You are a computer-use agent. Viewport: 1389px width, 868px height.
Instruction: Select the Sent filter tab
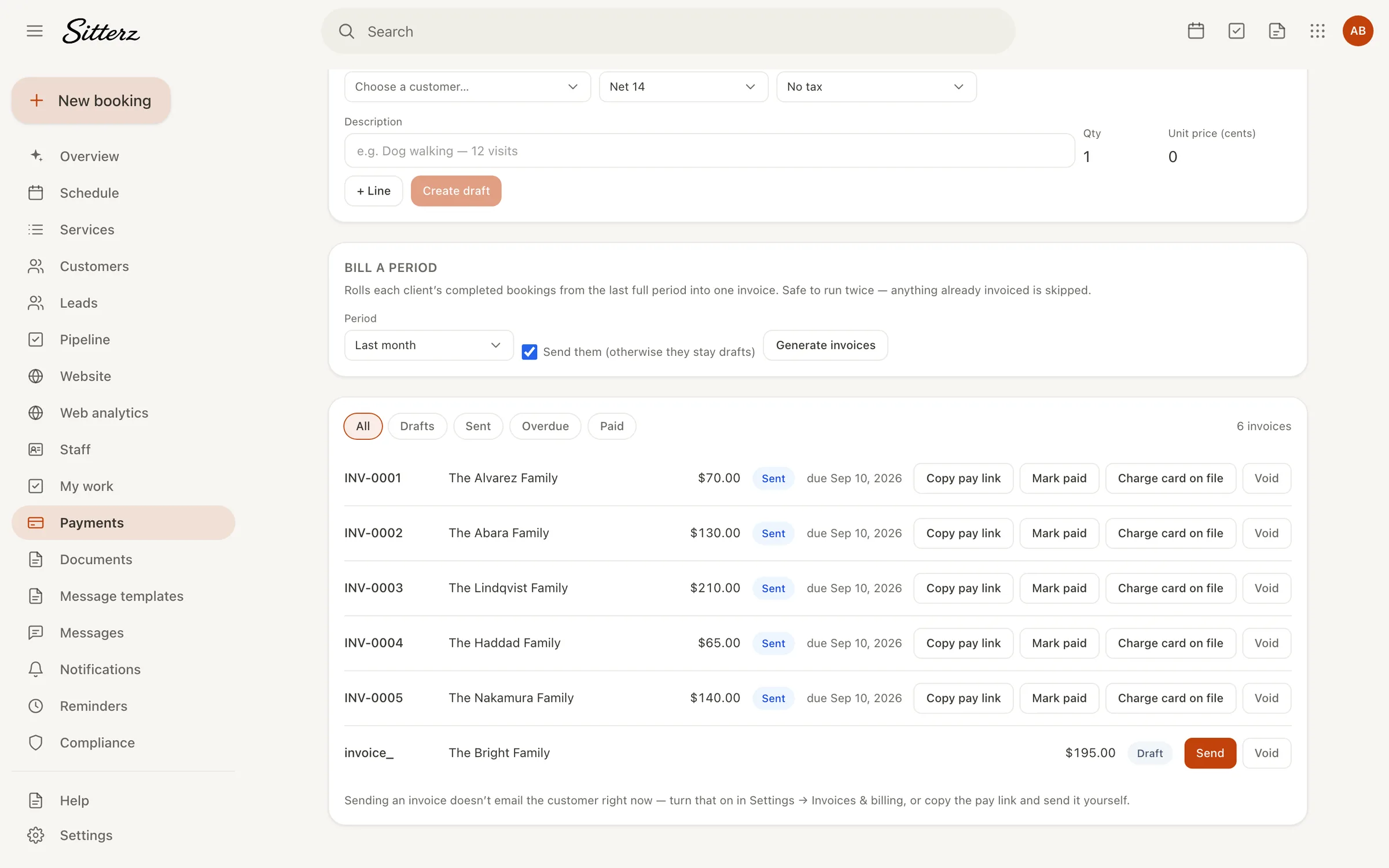point(478,426)
